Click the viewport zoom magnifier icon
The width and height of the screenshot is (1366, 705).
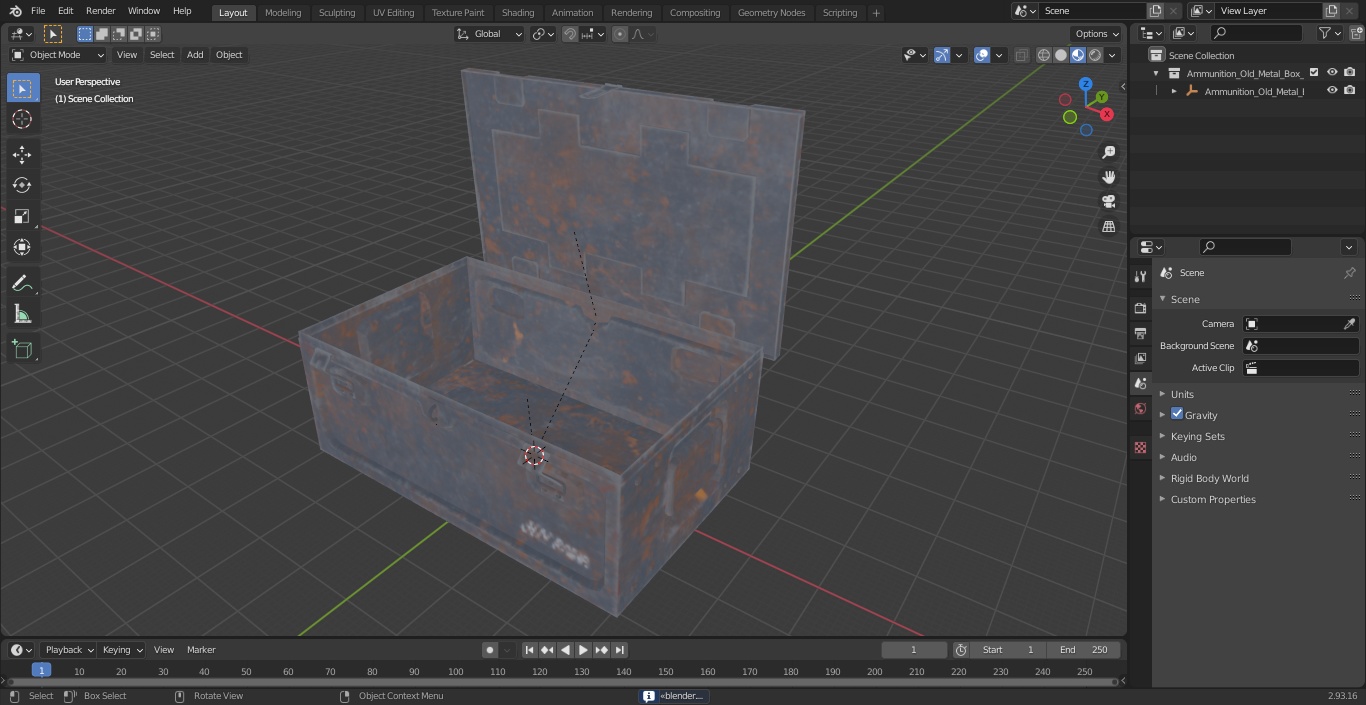click(1108, 152)
